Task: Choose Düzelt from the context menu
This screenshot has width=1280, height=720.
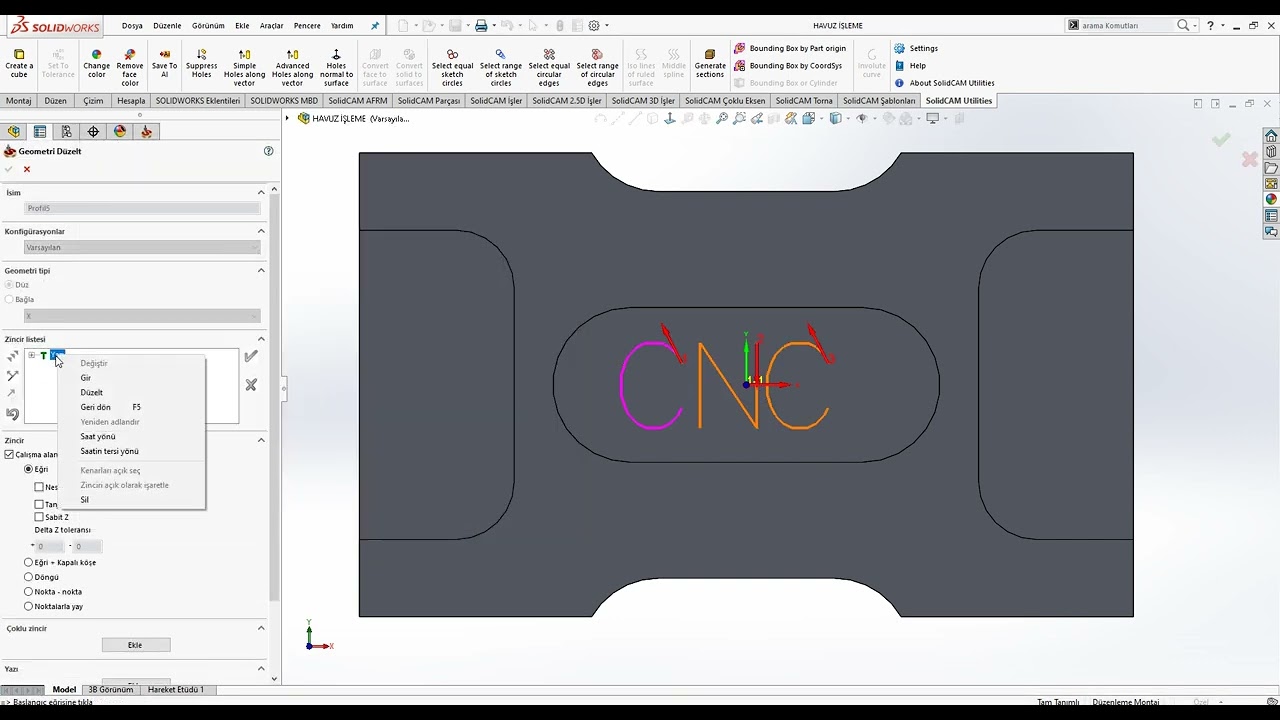Action: click(91, 393)
